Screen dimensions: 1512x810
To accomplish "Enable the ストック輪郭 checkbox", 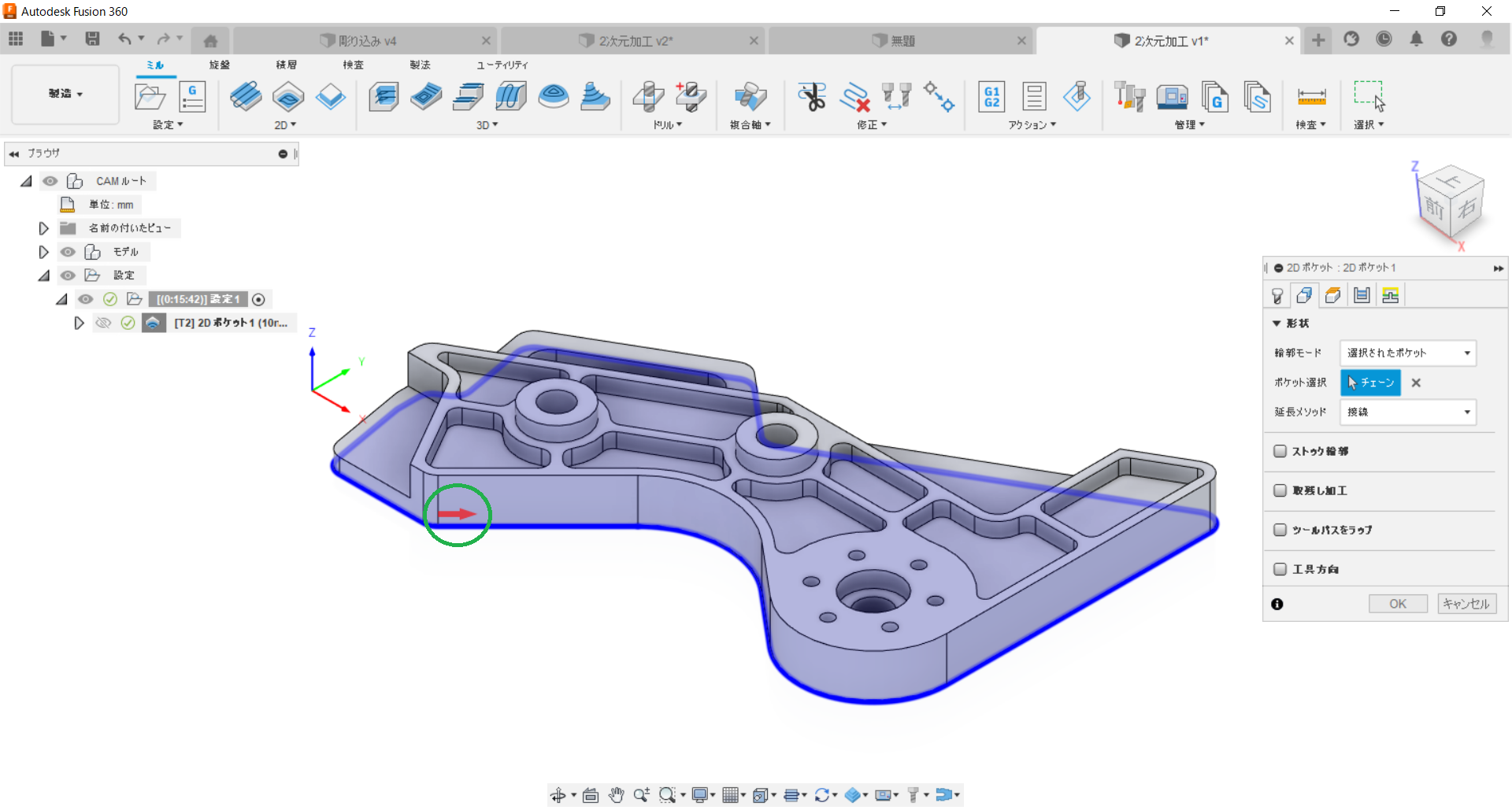I will (1280, 451).
